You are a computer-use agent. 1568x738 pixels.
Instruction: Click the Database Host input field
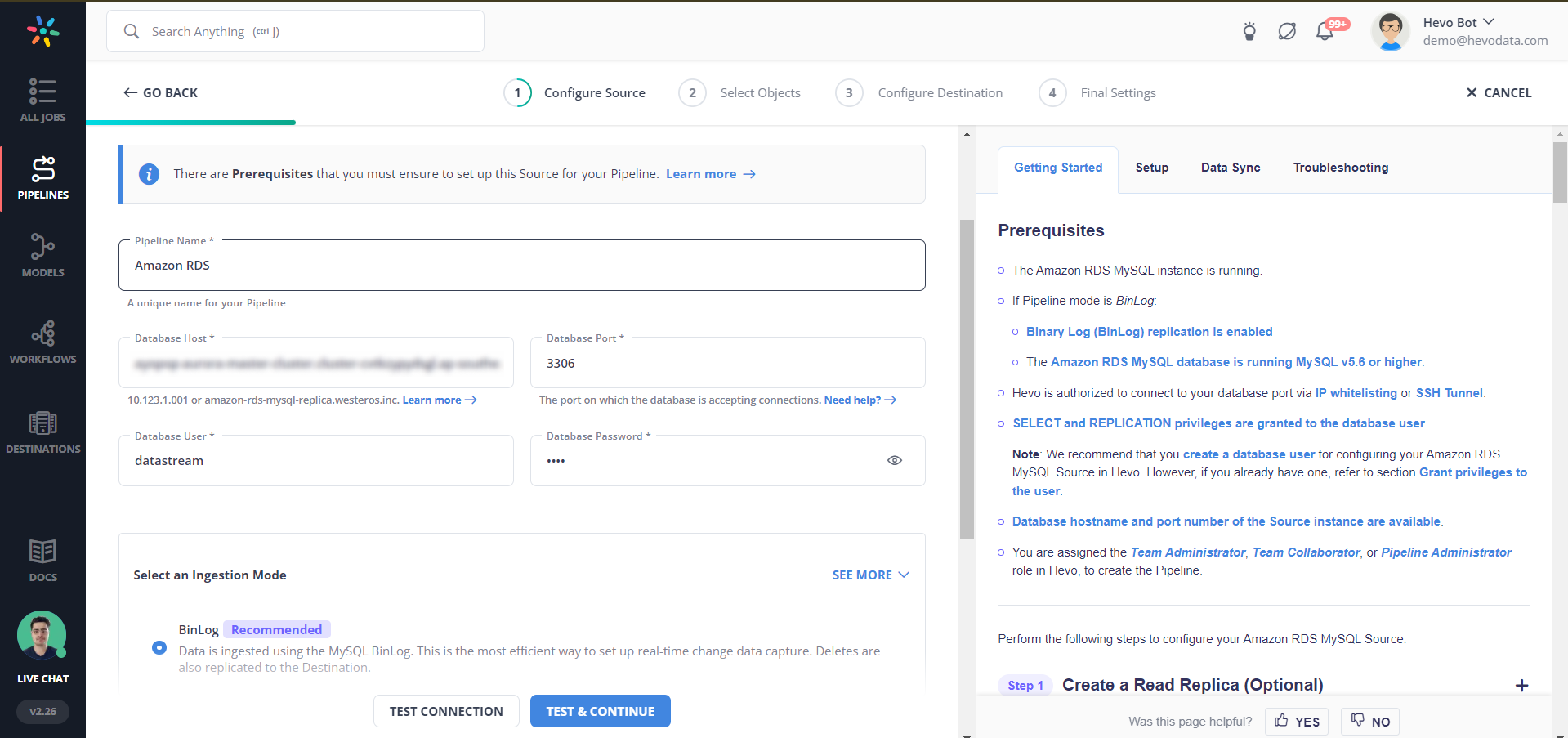[x=315, y=363]
